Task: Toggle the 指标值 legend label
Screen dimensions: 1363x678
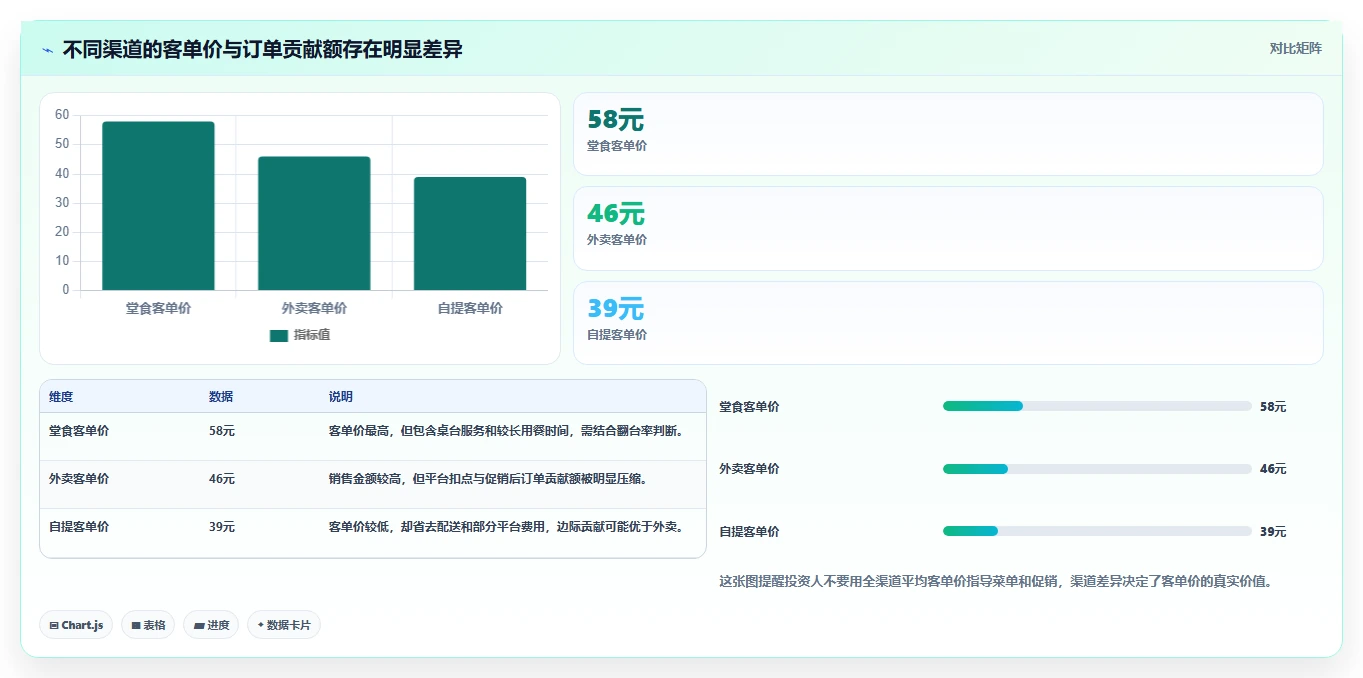Action: coord(312,335)
